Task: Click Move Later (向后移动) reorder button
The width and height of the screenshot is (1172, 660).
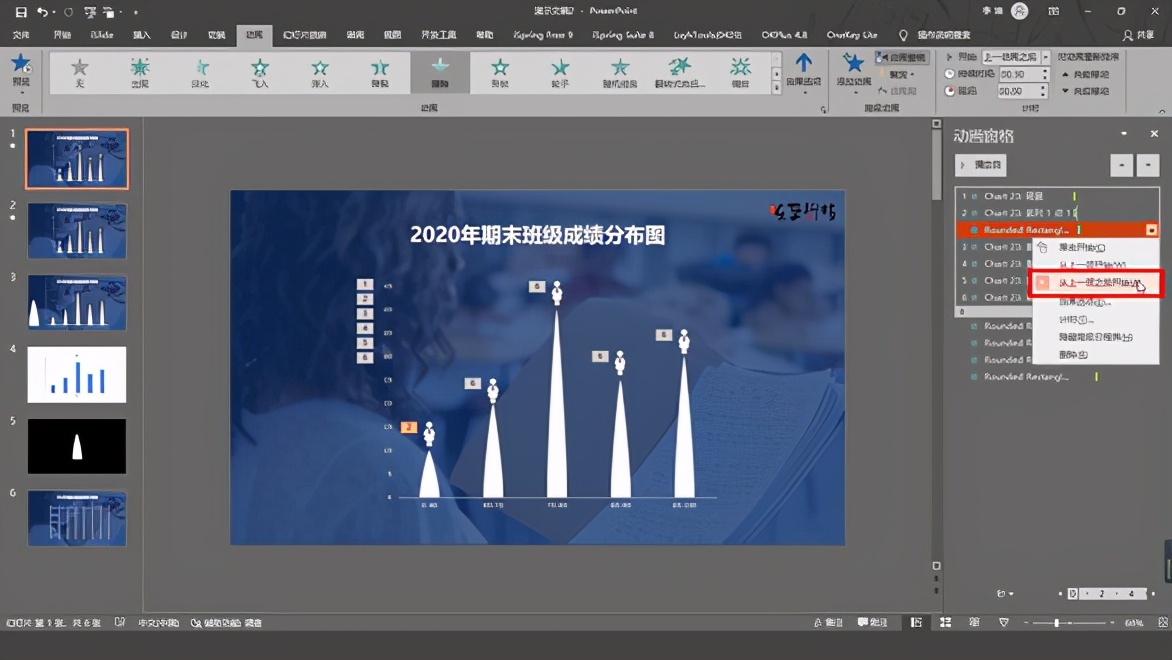Action: 1085,91
